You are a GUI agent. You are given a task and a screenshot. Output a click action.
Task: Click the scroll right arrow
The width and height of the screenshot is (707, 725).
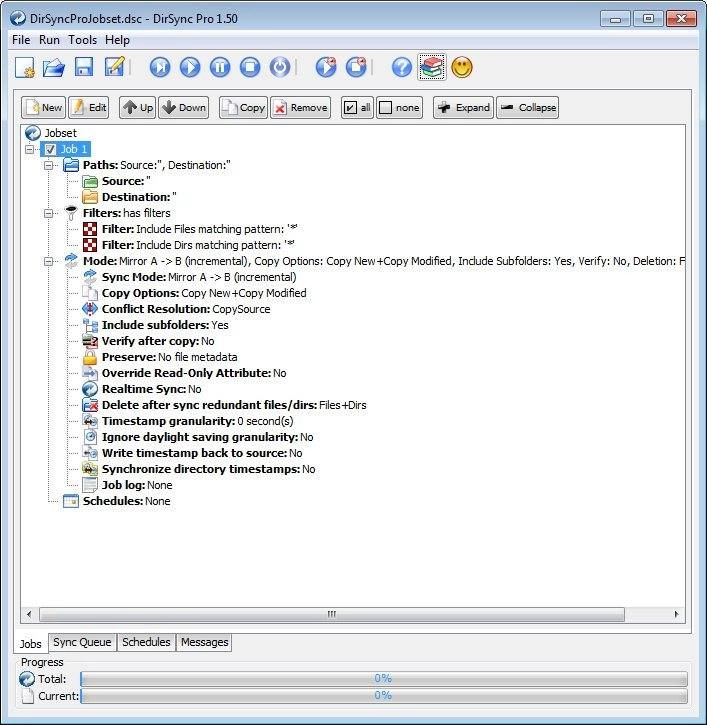(x=676, y=614)
